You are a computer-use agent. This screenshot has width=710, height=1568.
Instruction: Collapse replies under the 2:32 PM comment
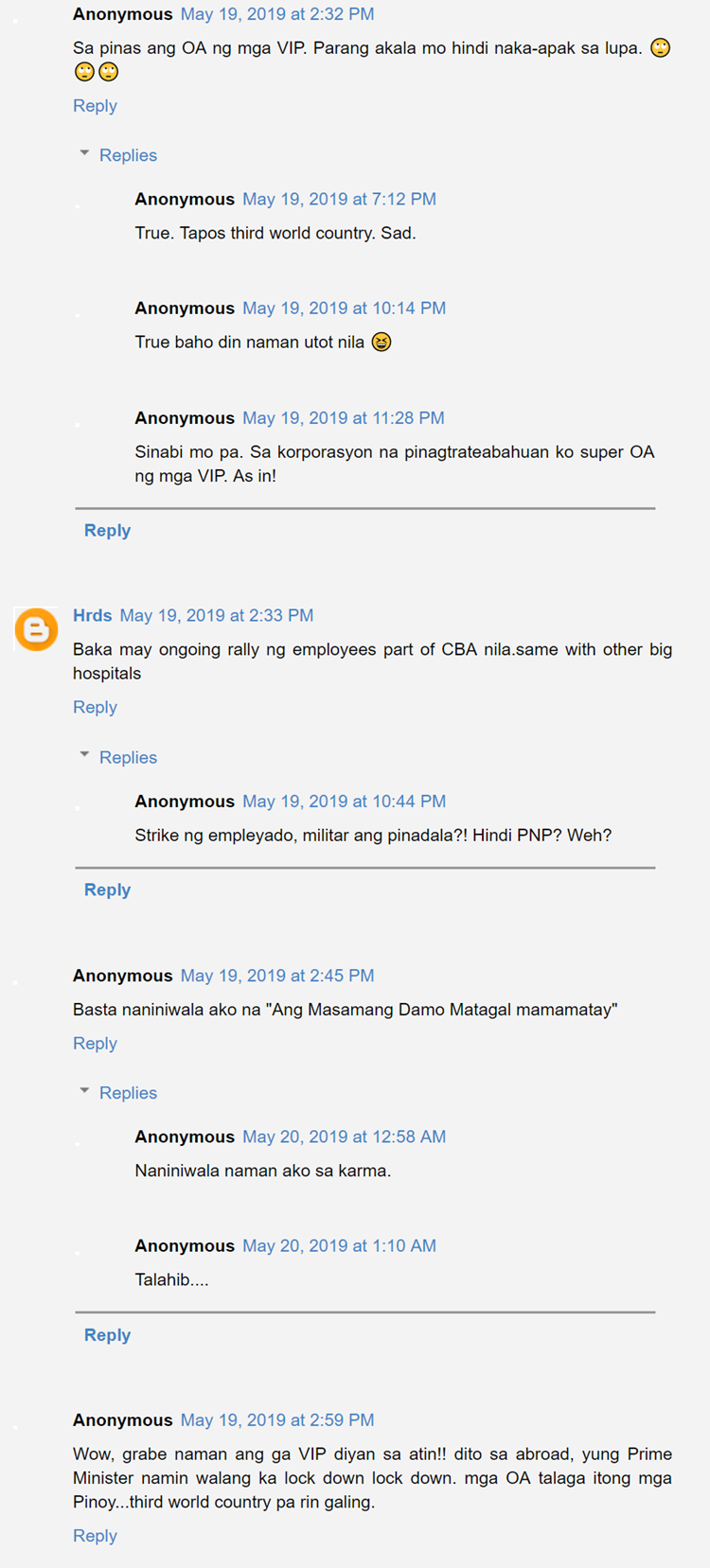coord(118,155)
